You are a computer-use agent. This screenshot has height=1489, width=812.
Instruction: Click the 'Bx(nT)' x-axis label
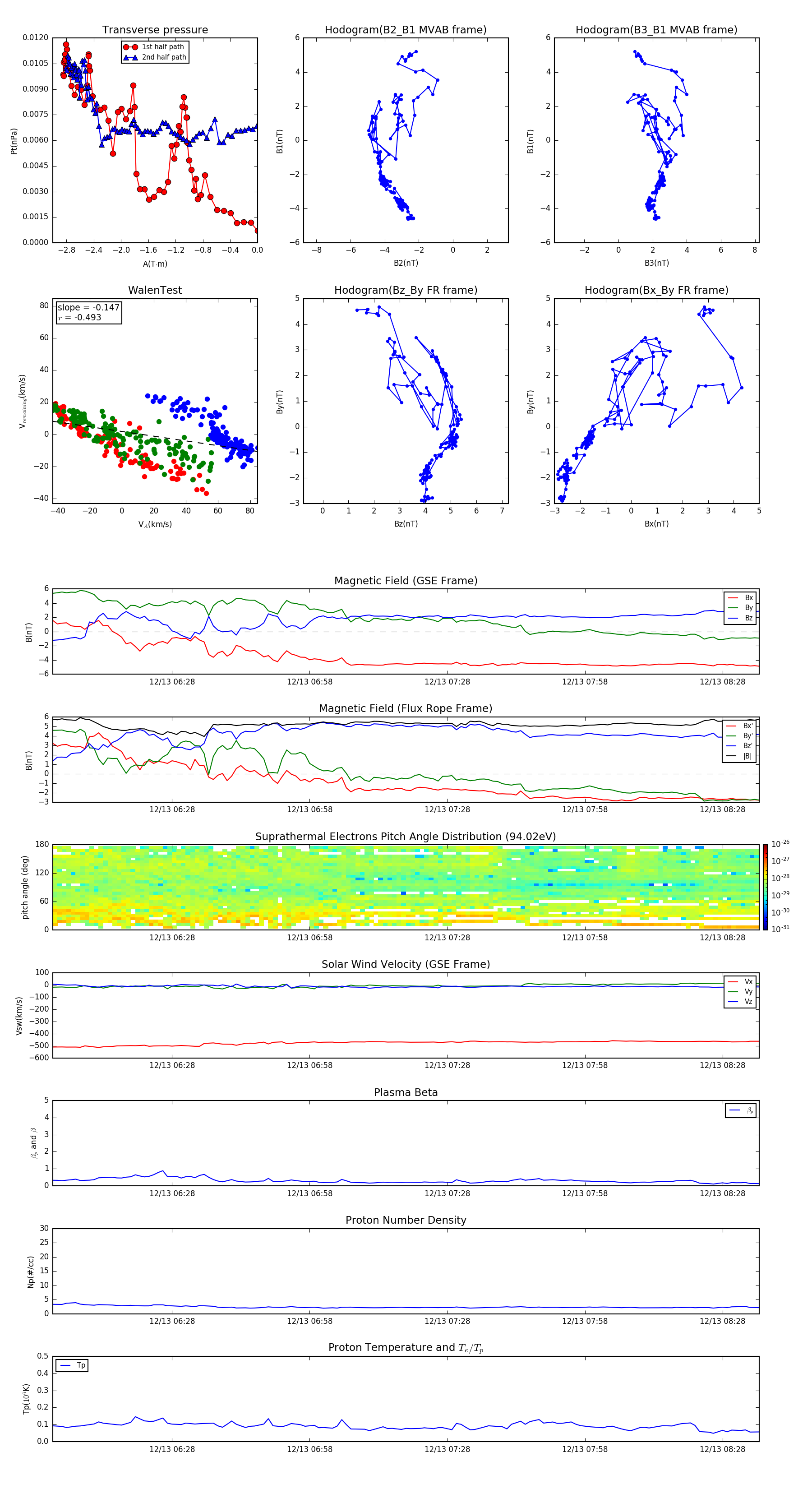(x=656, y=524)
